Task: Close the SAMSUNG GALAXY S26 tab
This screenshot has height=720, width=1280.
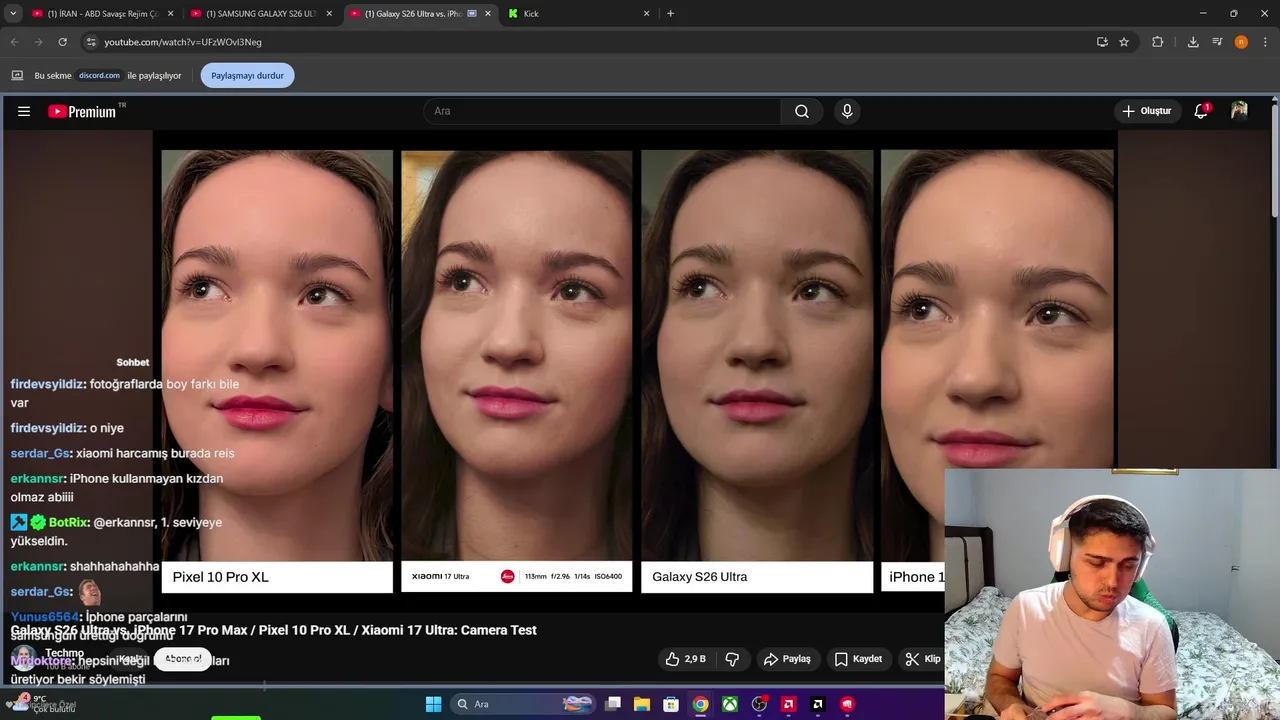Action: click(329, 13)
